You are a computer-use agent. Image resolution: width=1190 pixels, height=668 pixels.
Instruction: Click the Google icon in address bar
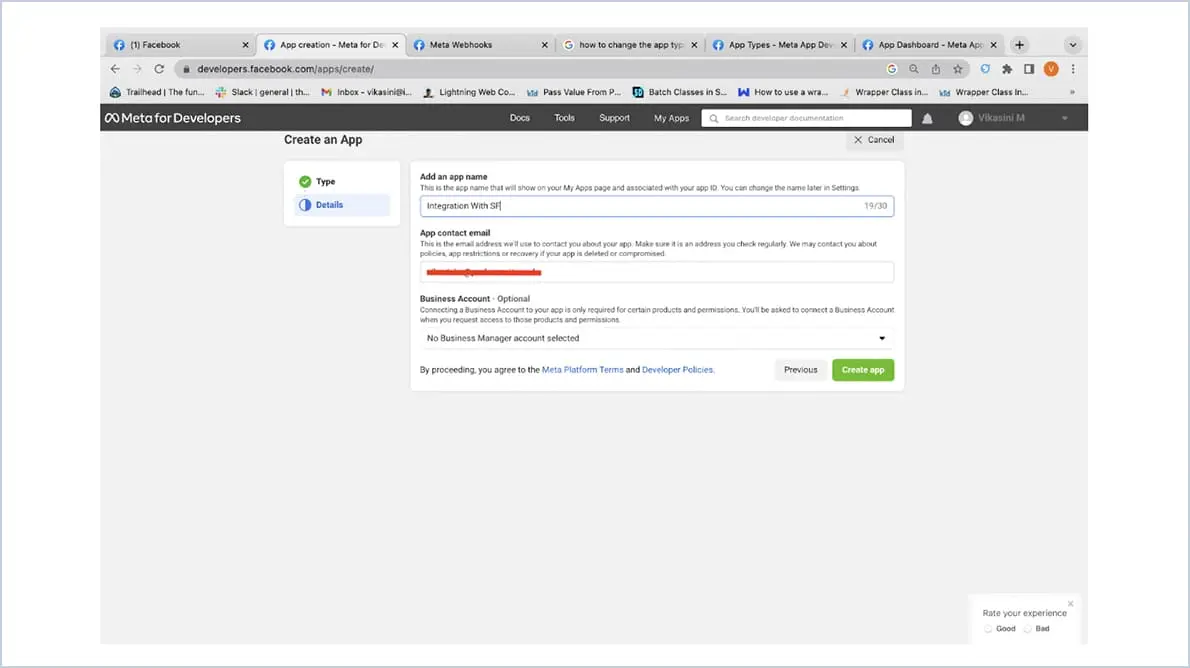click(892, 69)
